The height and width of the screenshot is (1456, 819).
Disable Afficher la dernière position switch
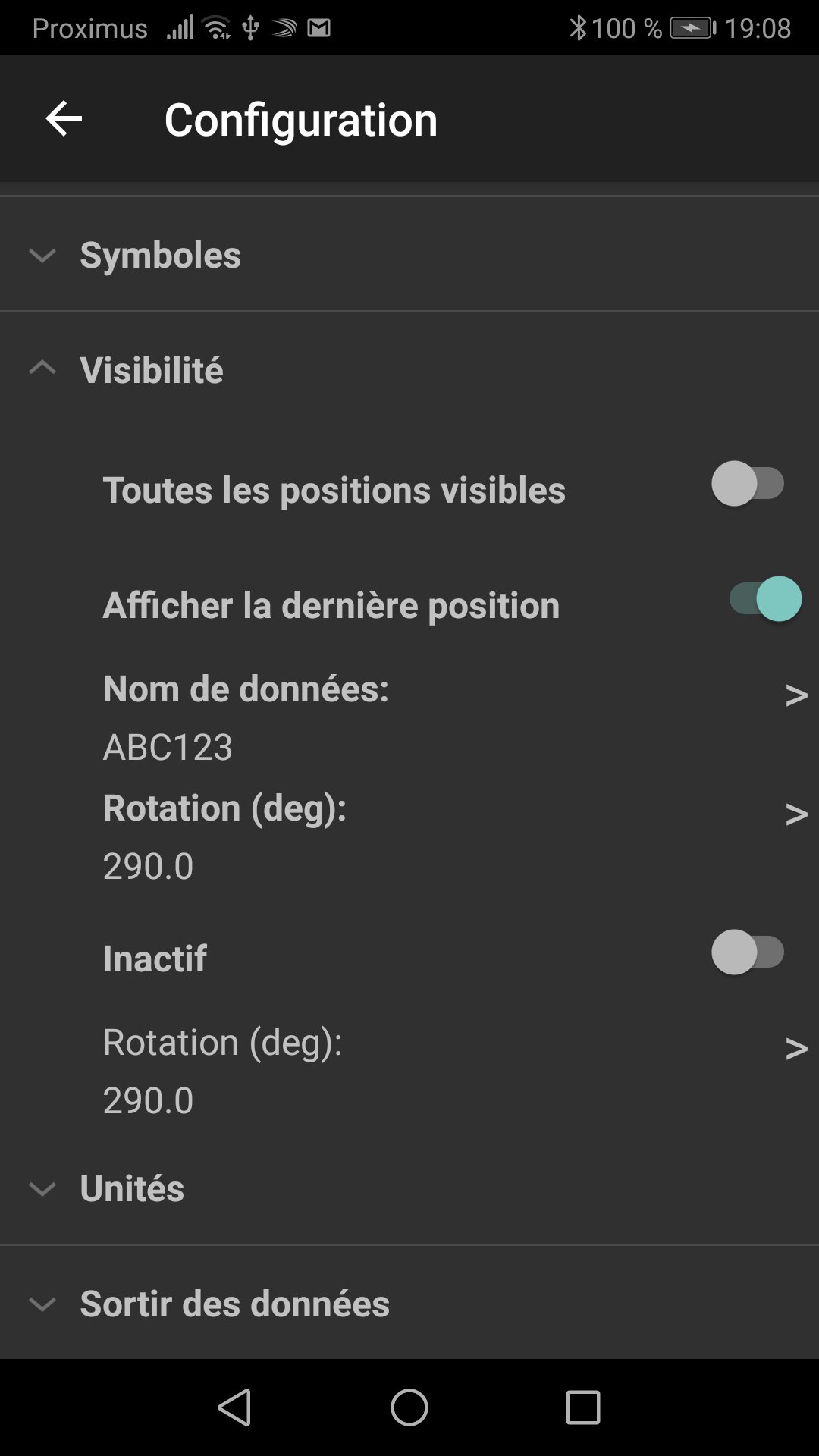click(764, 599)
